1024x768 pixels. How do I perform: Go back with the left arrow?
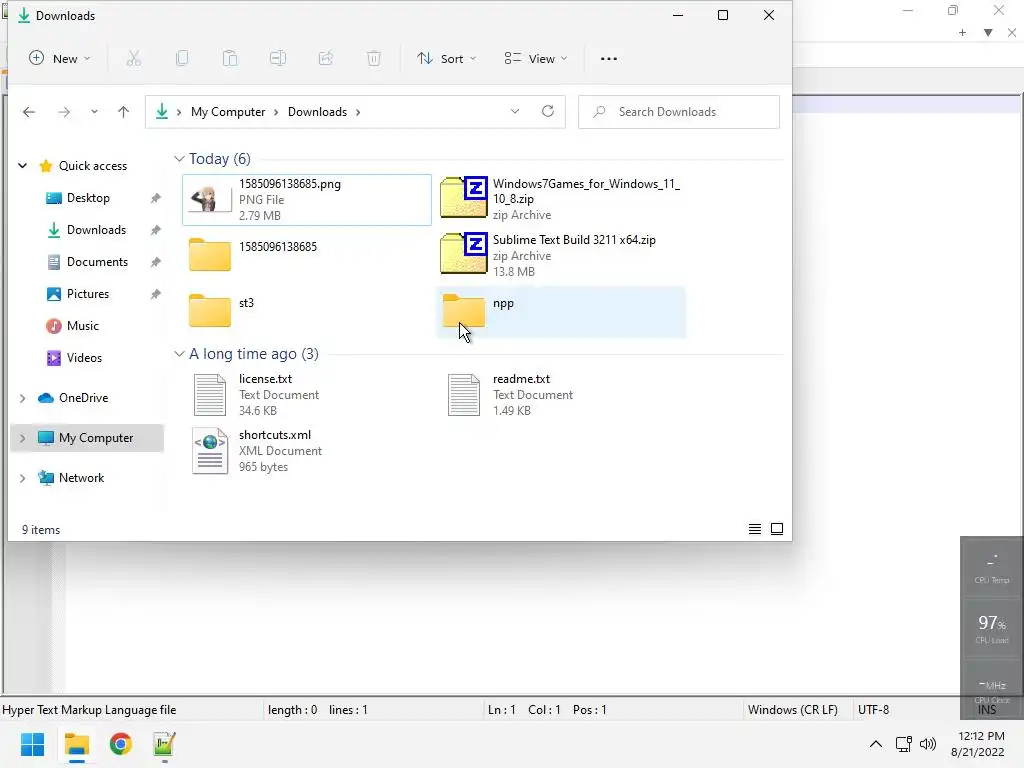[29, 112]
